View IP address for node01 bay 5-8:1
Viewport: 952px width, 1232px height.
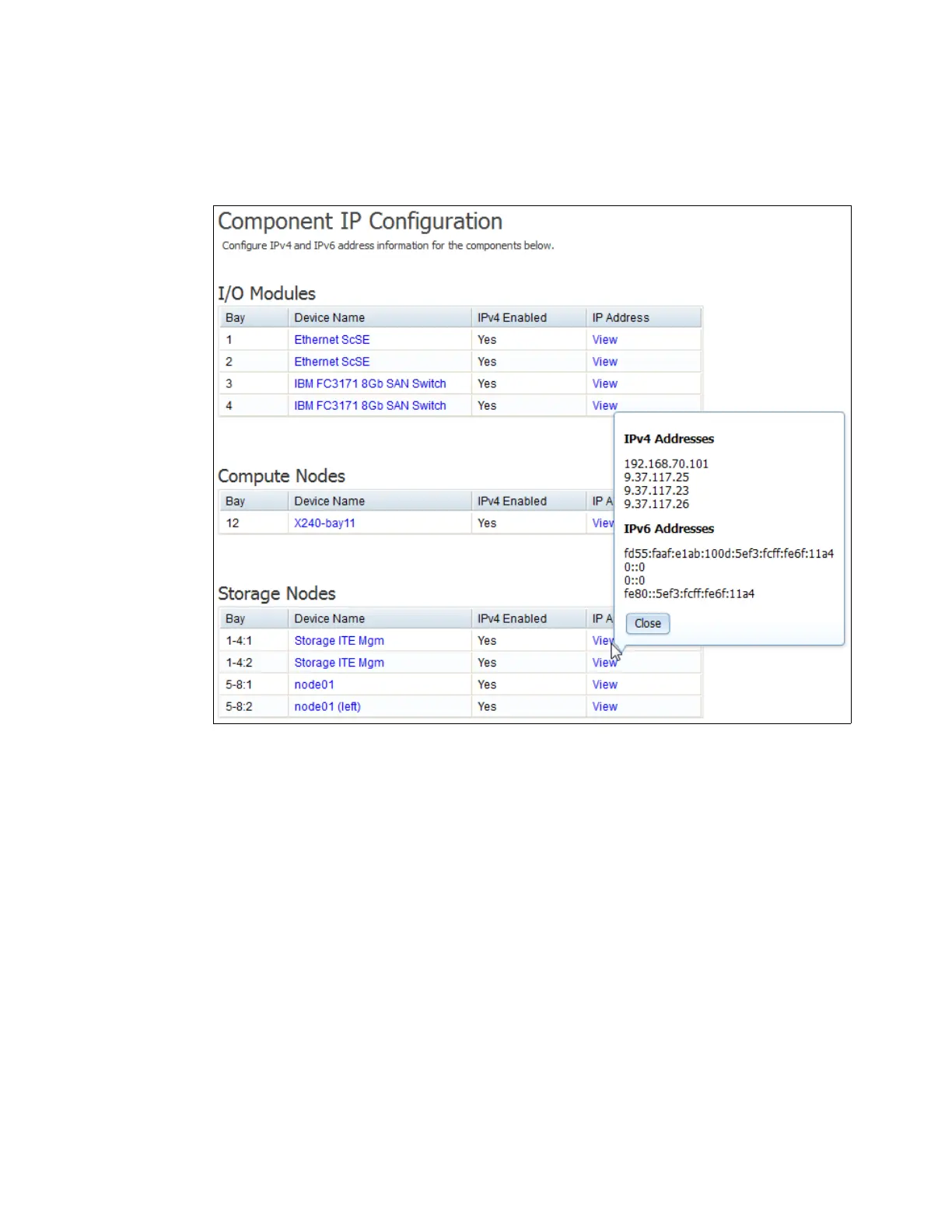(x=604, y=684)
